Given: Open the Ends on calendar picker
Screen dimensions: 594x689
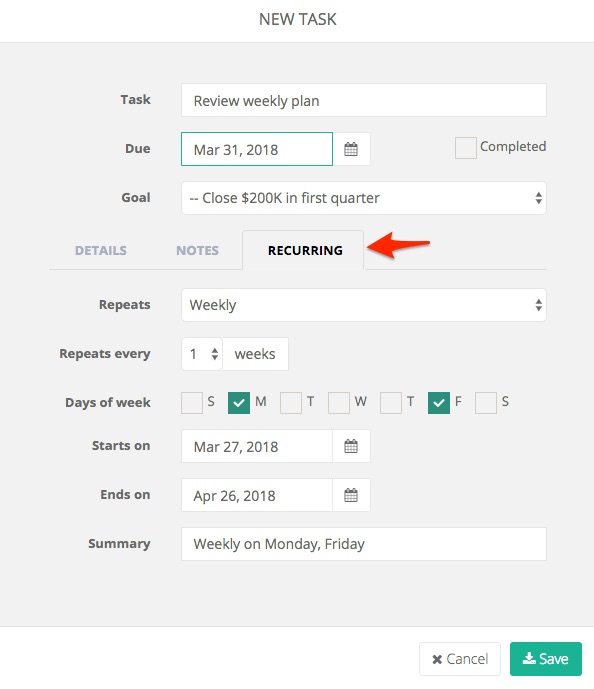Looking at the screenshot, I should click(x=351, y=495).
